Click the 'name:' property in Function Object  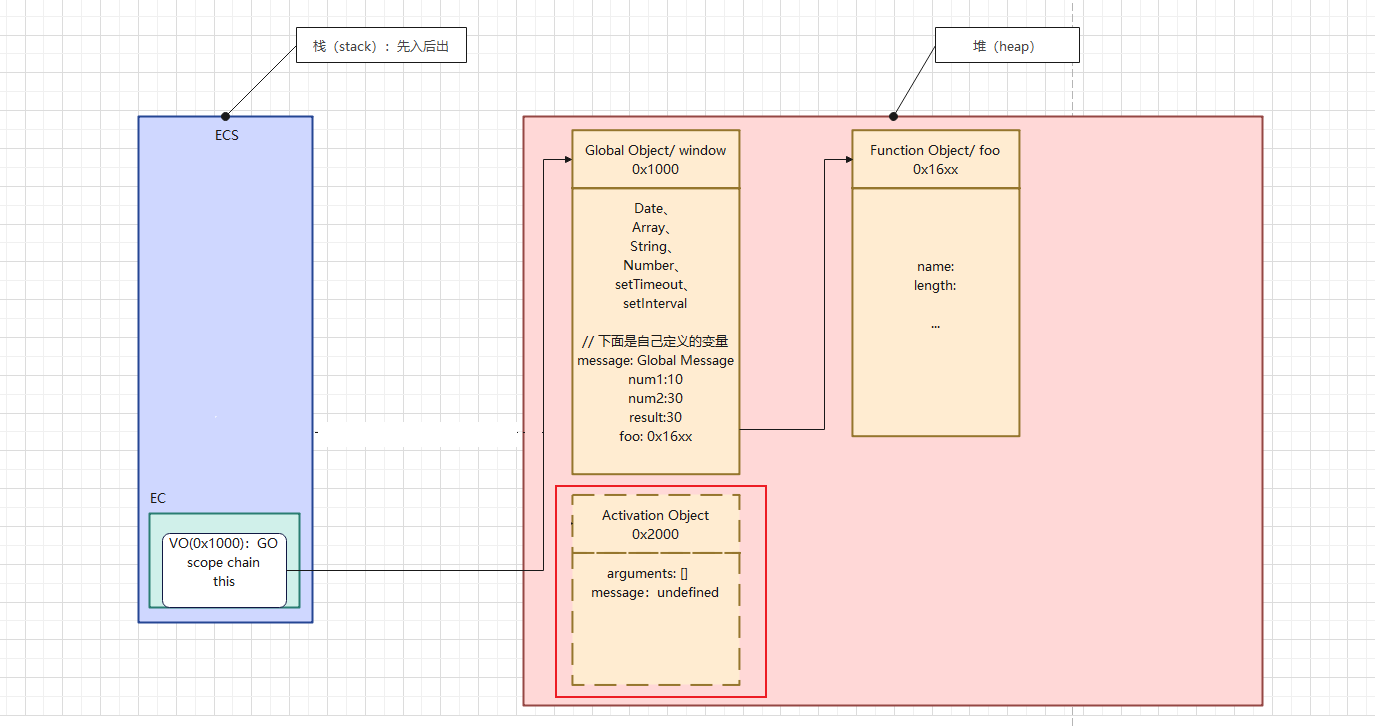click(x=935, y=266)
